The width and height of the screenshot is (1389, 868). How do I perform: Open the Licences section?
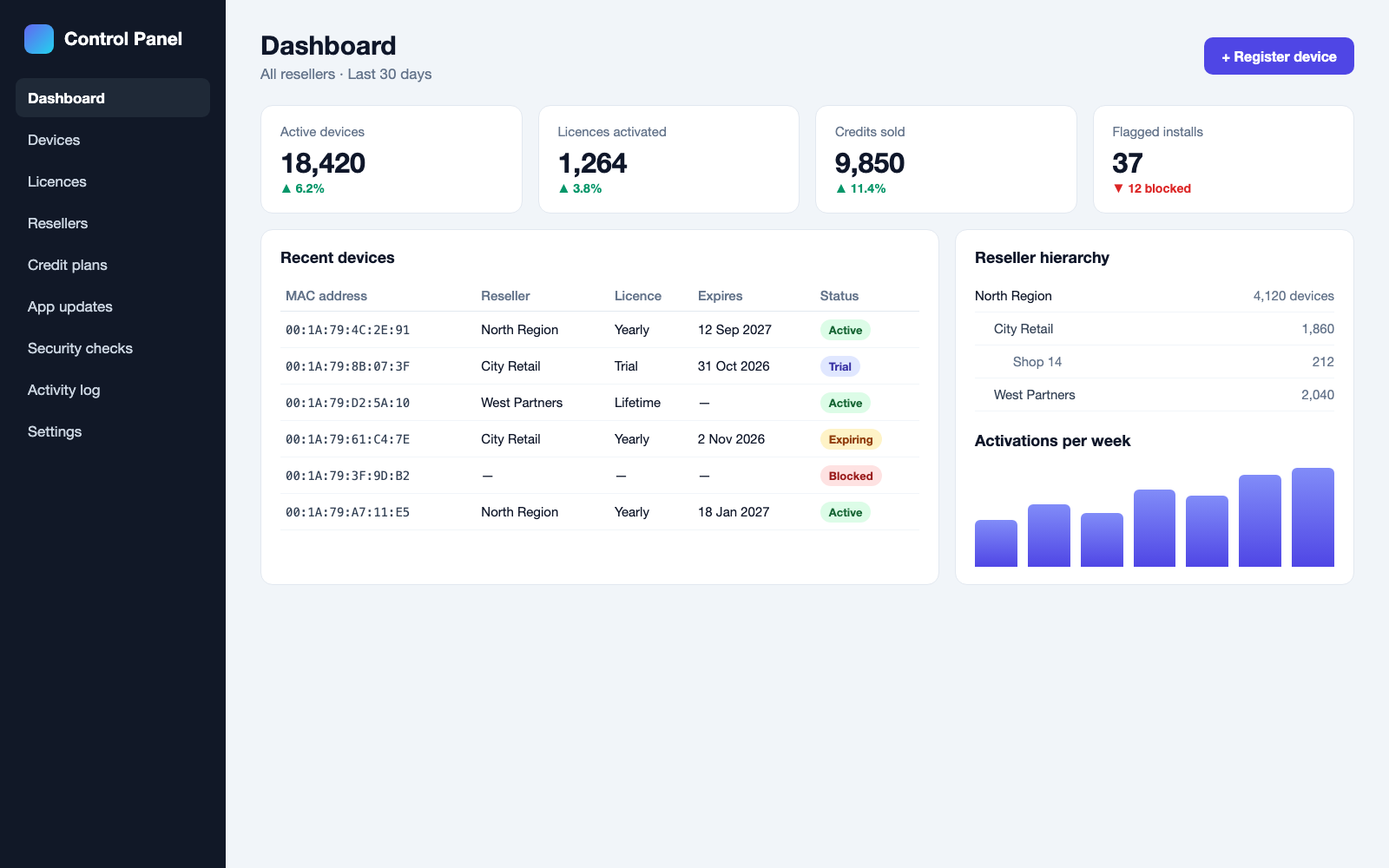[x=113, y=181]
